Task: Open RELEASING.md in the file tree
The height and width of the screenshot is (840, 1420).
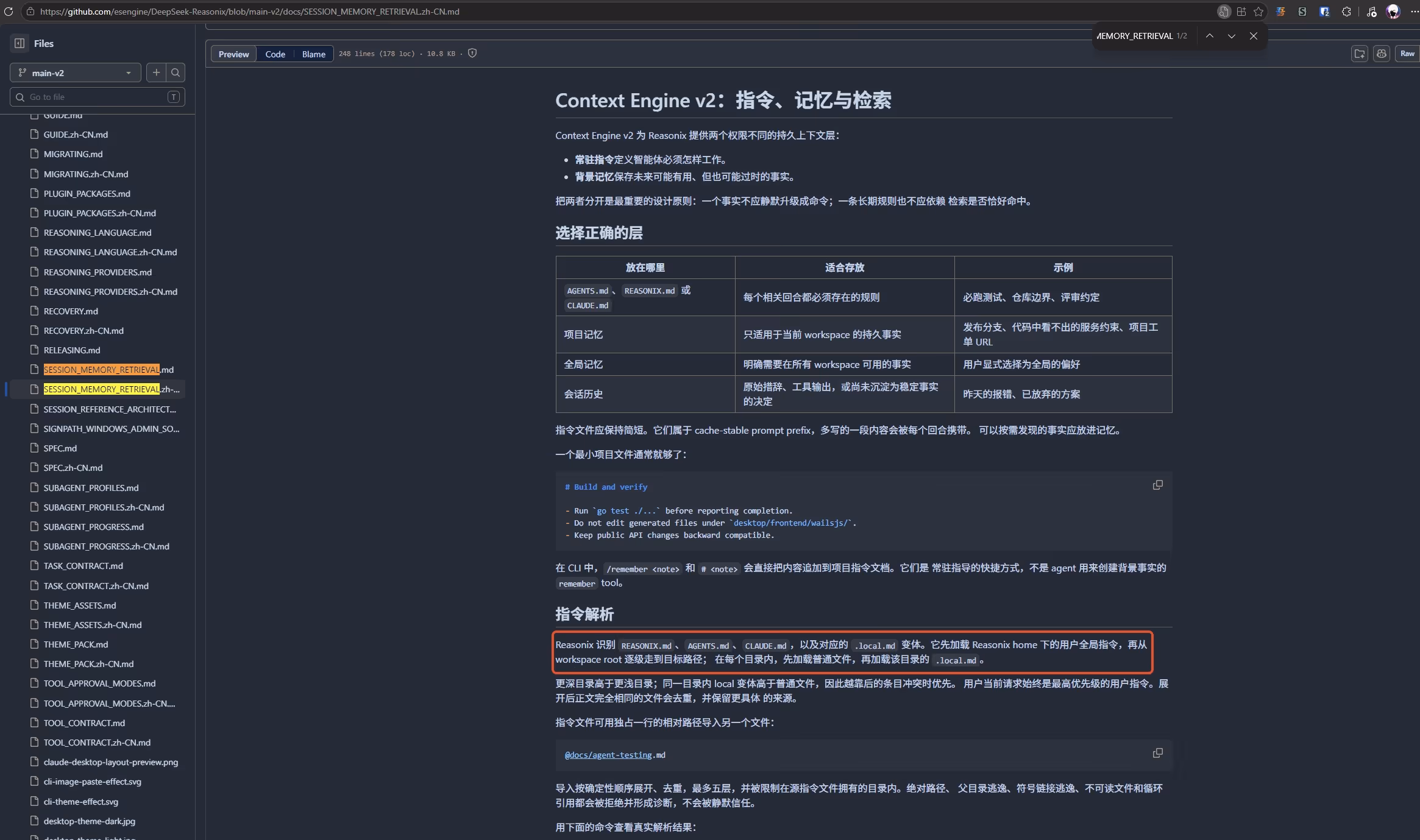Action: (x=72, y=350)
